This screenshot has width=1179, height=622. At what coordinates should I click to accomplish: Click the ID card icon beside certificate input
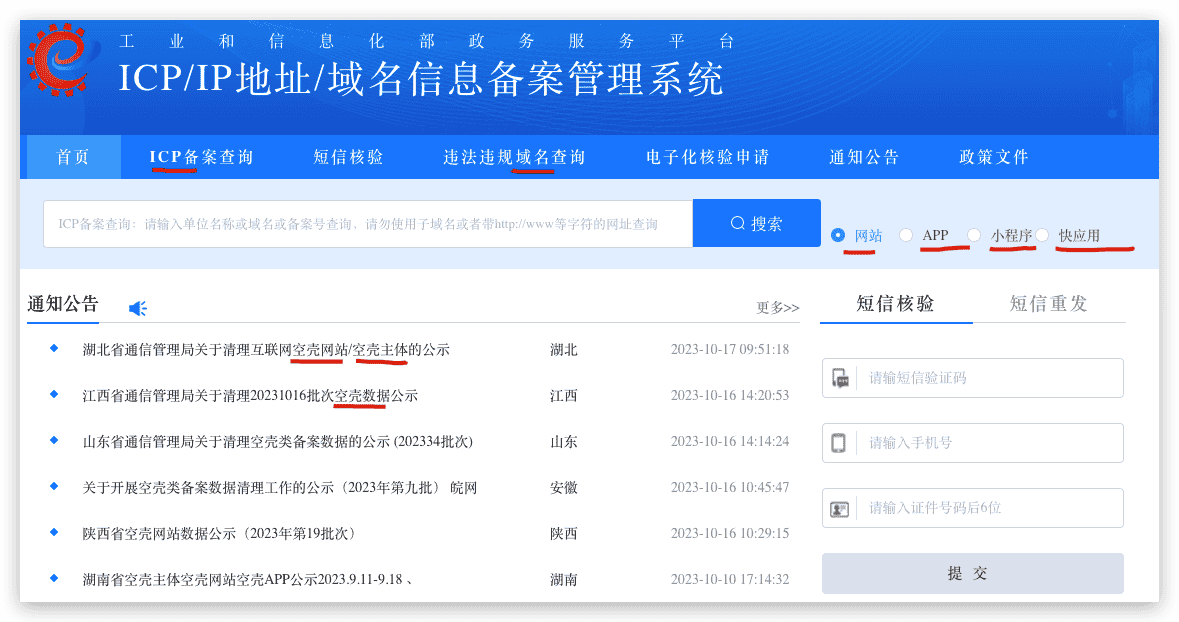tap(840, 508)
